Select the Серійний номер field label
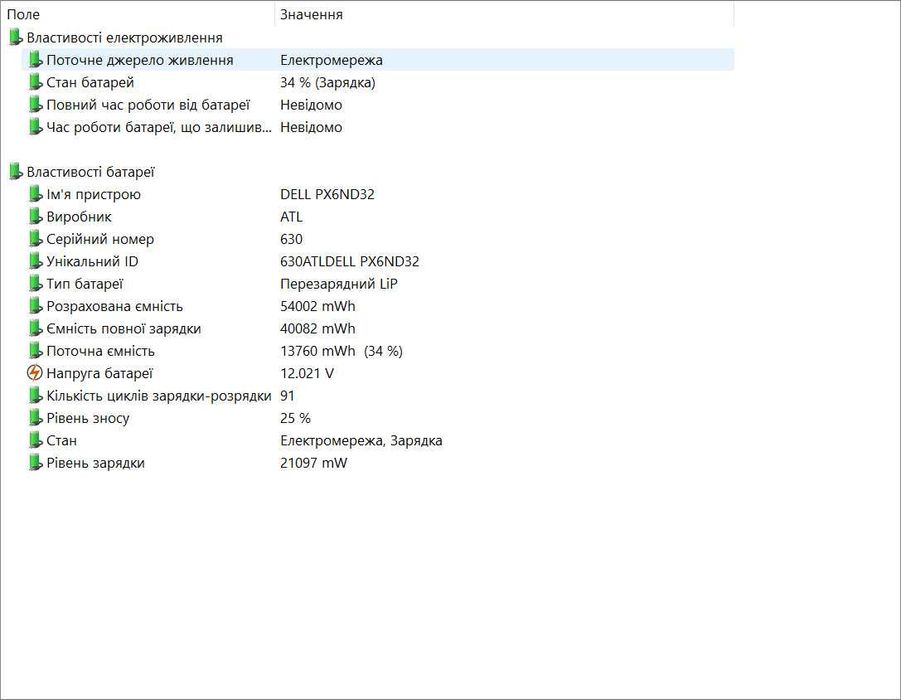This screenshot has width=901, height=700. [100, 239]
